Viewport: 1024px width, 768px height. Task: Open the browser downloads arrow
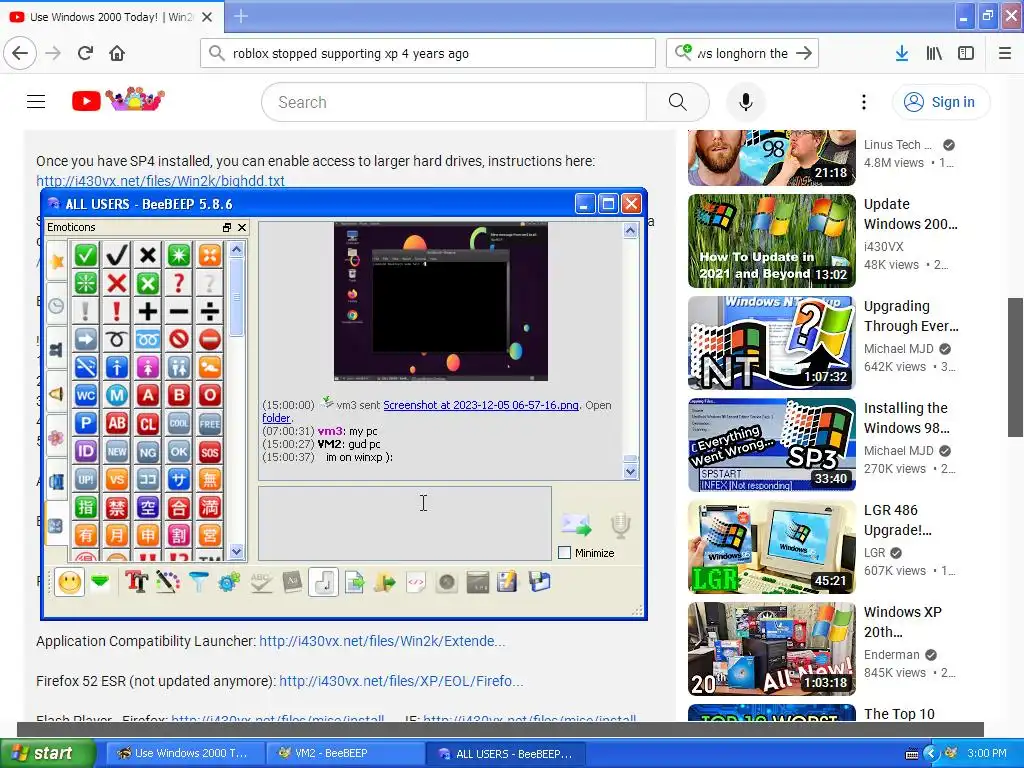click(902, 53)
